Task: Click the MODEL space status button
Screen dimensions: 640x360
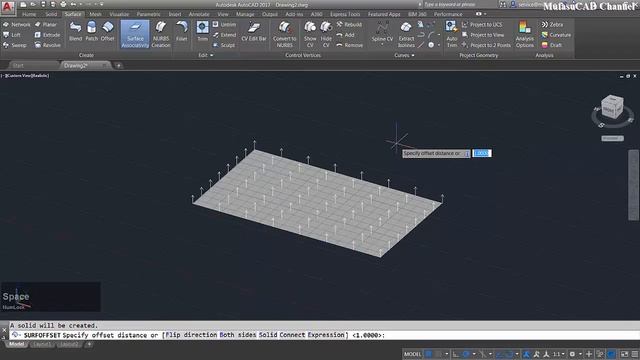Action: (x=412, y=354)
